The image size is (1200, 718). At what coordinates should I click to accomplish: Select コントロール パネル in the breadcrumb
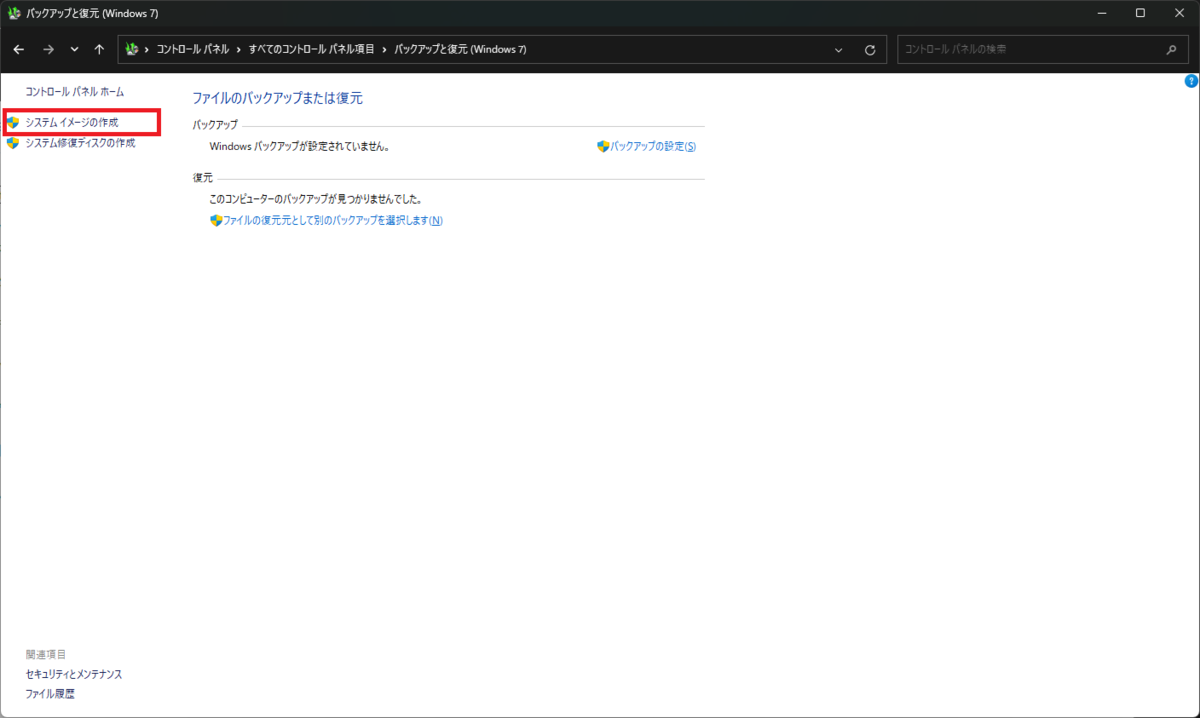point(193,49)
